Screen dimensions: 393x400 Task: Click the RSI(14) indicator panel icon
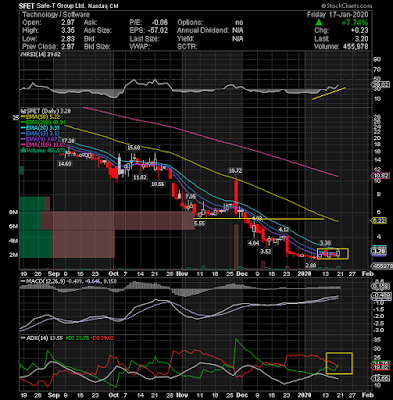point(22,55)
